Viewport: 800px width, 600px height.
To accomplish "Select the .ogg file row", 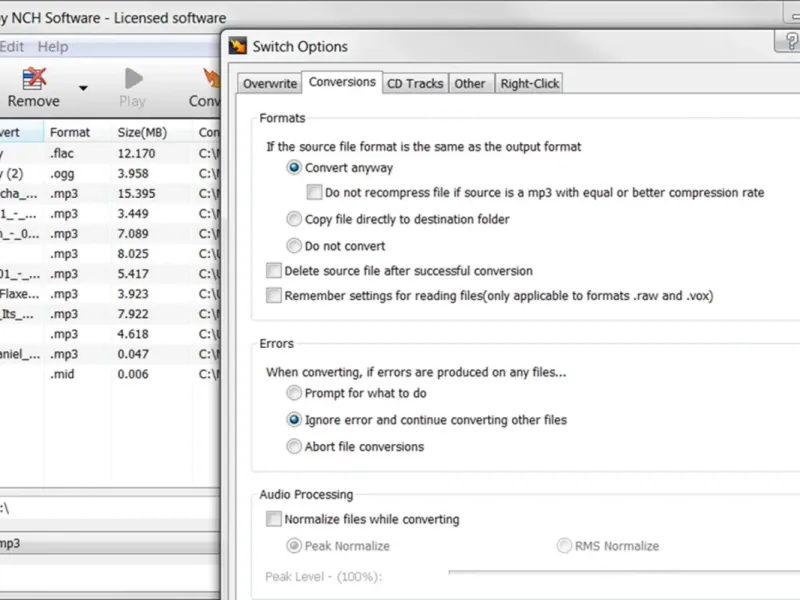I will point(110,173).
